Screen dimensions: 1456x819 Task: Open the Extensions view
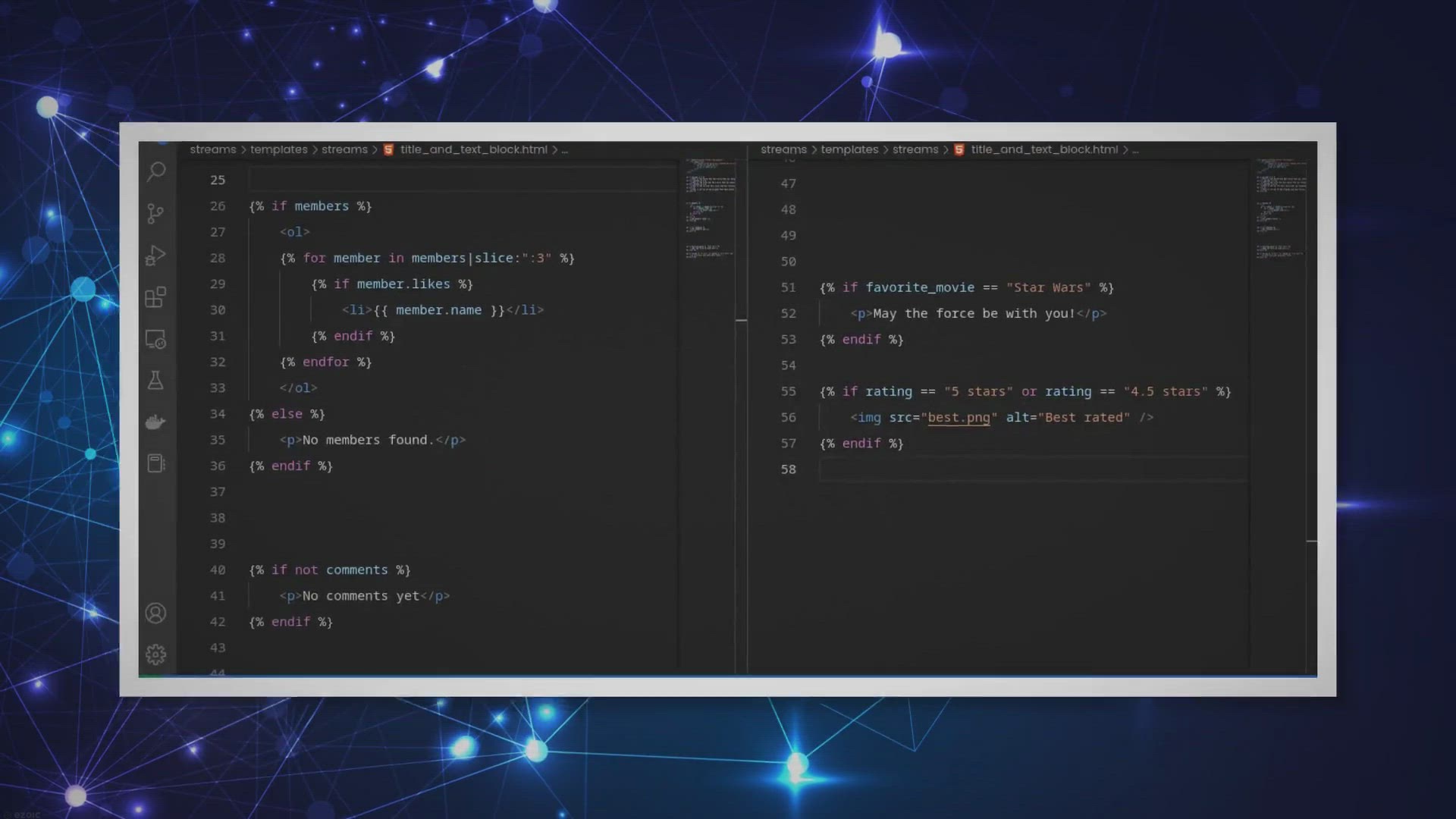click(156, 297)
